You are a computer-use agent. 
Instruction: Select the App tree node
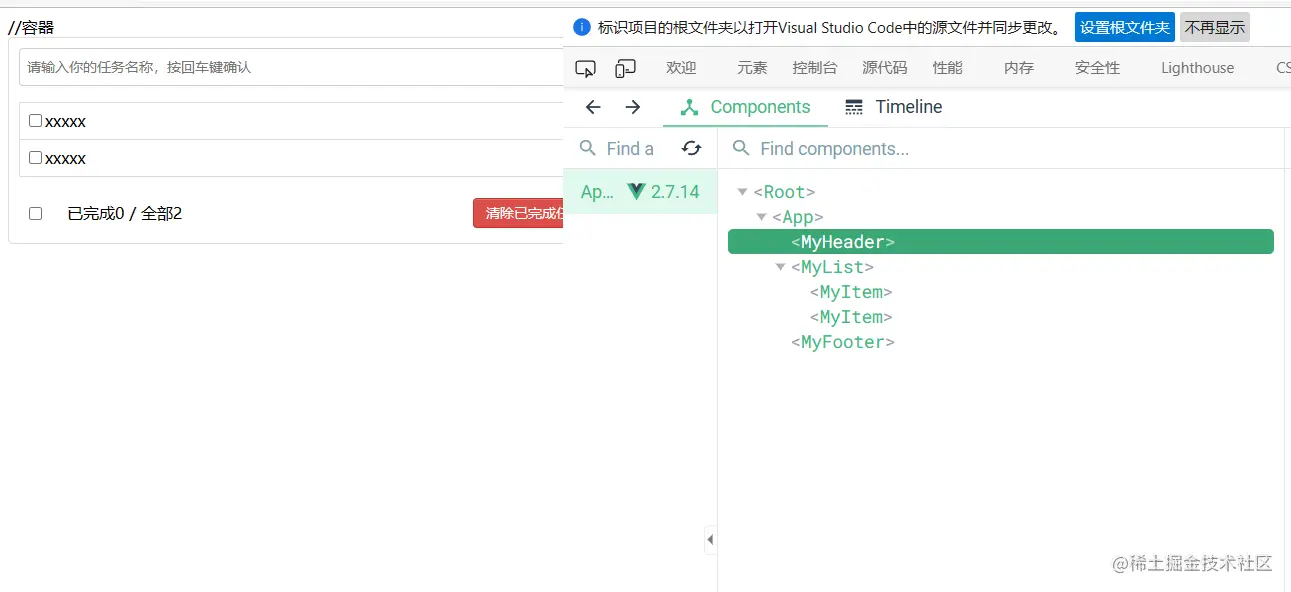pyautogui.click(x=798, y=217)
